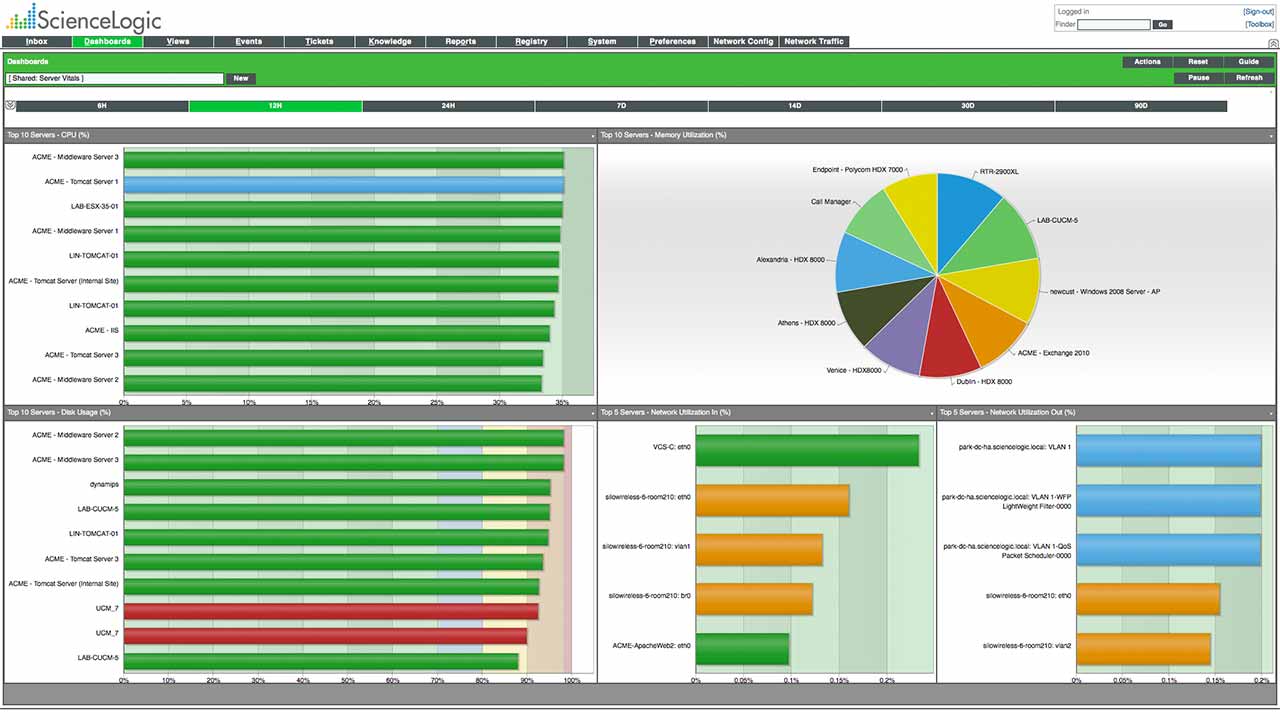Click into the Finder search field
The image size is (1280, 720).
click(1114, 24)
